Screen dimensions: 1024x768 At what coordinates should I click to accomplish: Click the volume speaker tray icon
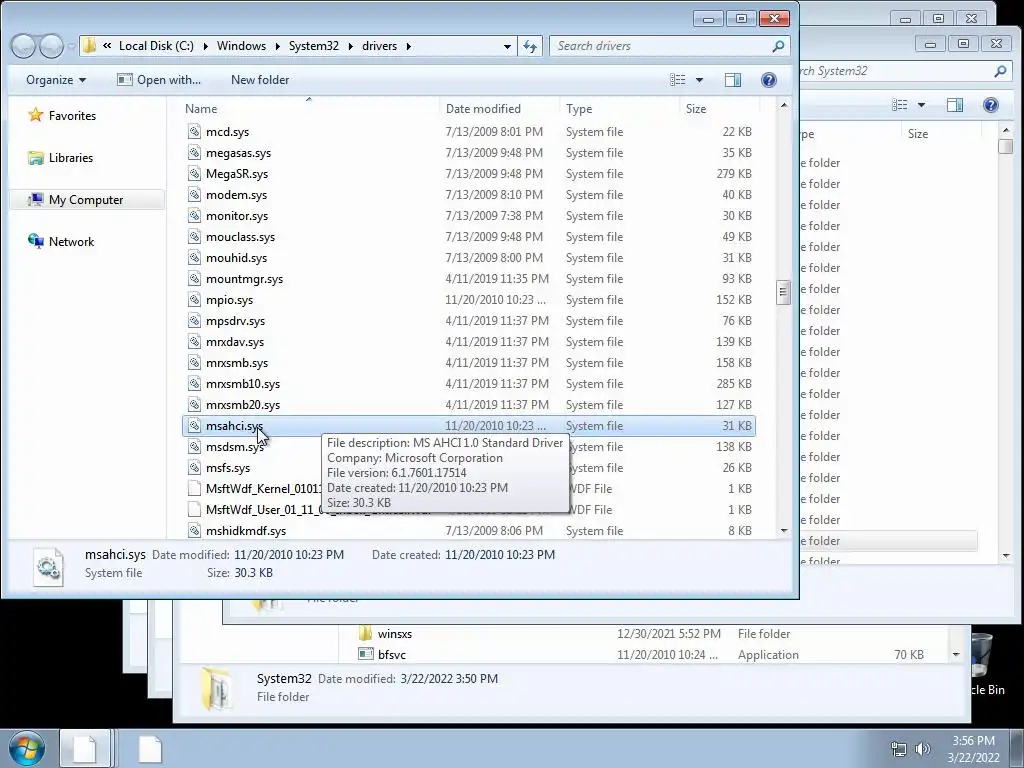pos(922,749)
